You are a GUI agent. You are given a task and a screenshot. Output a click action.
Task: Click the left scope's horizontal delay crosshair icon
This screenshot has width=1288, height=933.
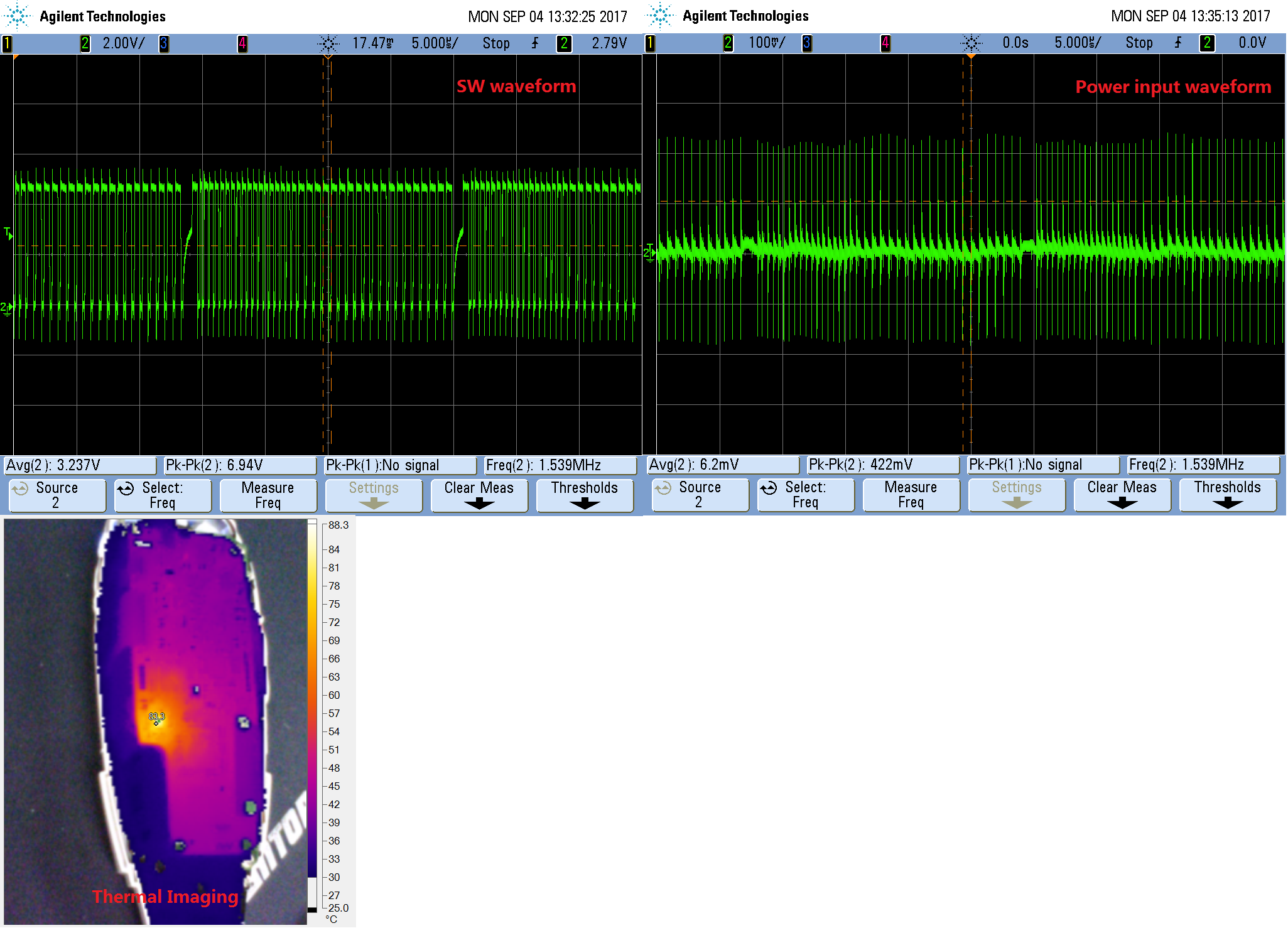click(x=328, y=43)
